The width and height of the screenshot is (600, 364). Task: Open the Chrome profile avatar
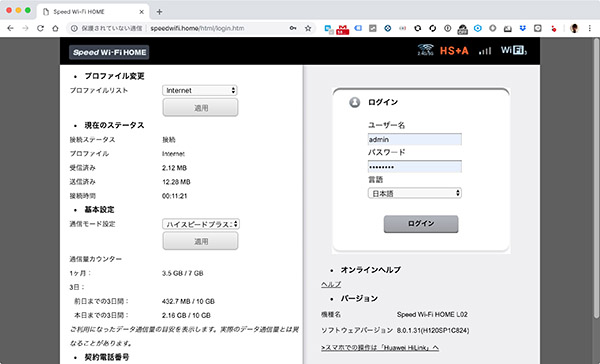(574, 28)
